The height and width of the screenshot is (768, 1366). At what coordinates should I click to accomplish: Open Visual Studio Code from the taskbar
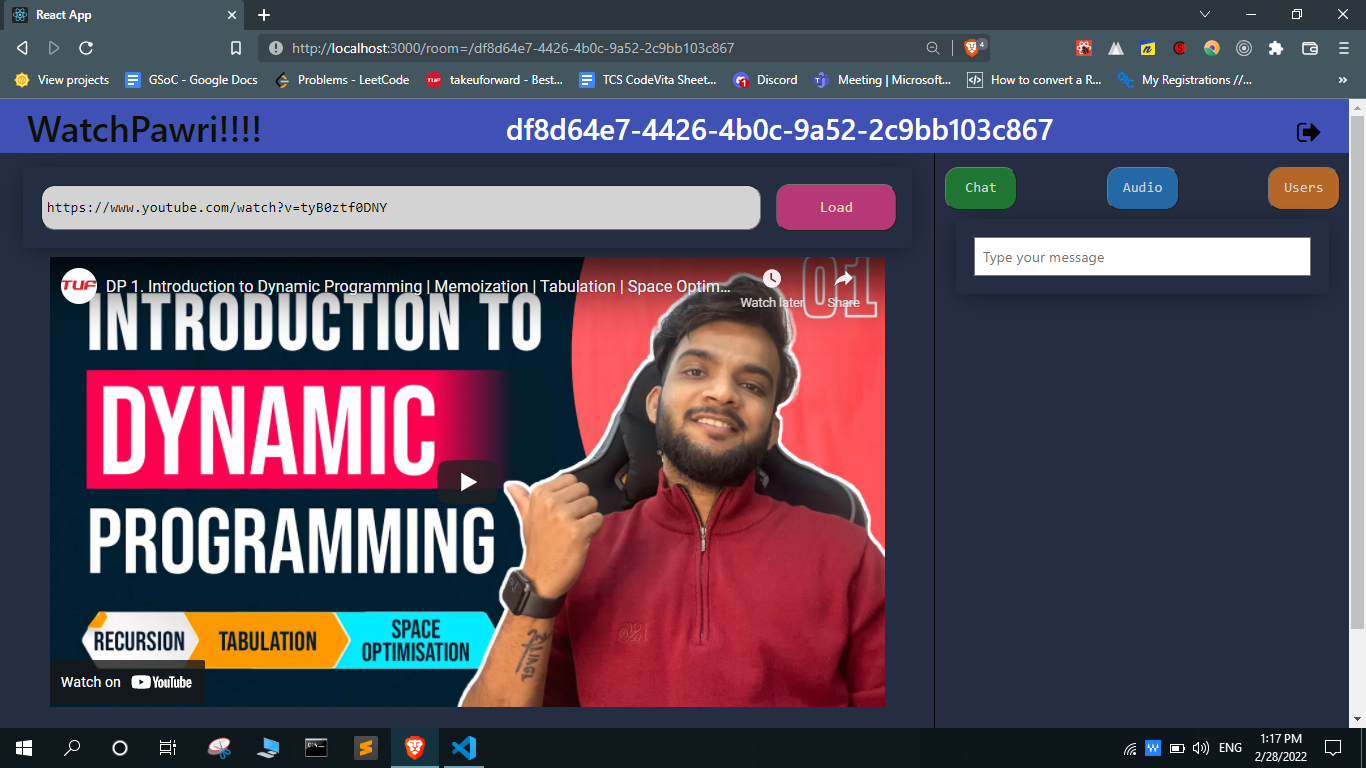tap(462, 747)
